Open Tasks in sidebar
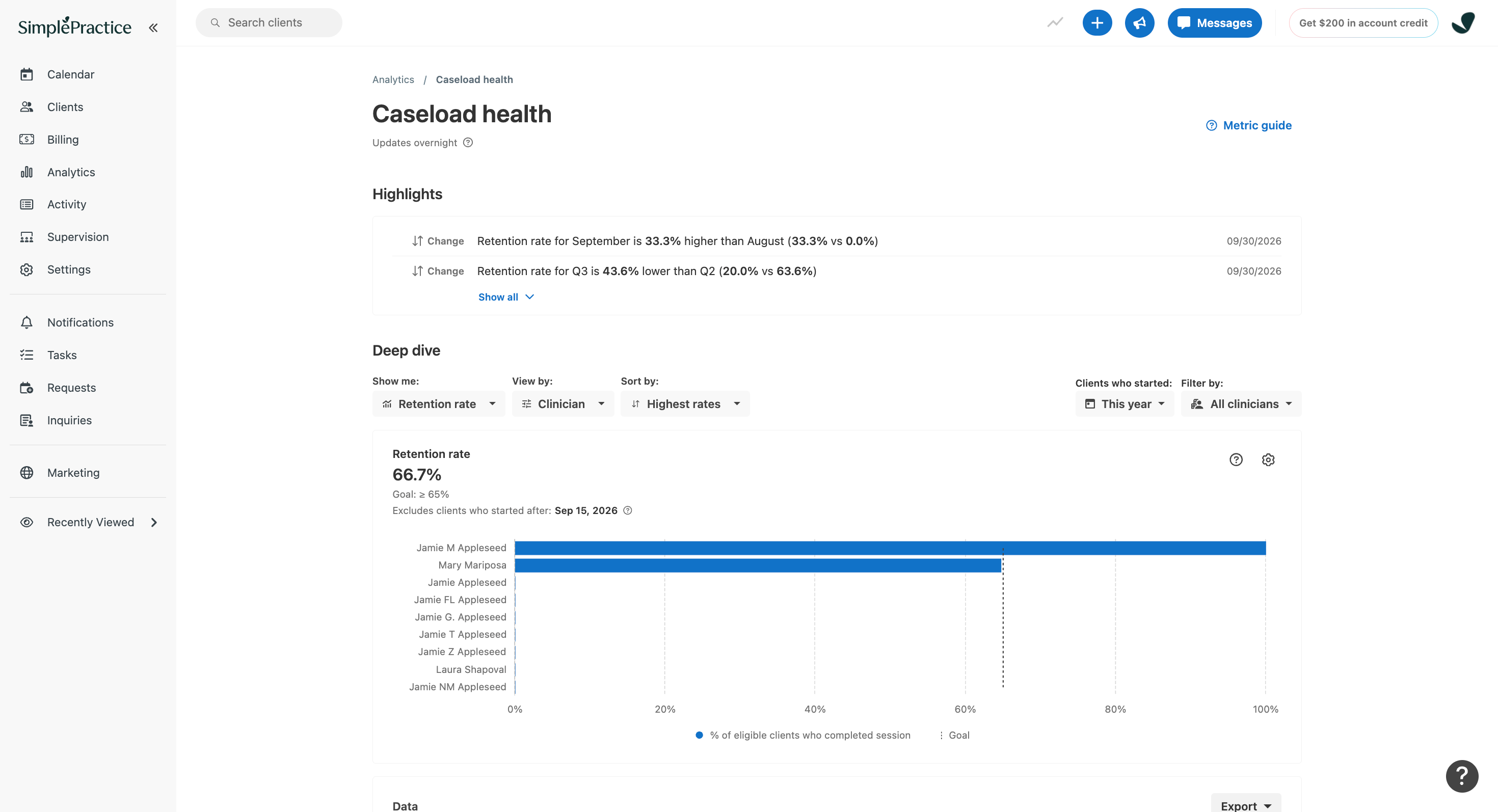Image resolution: width=1498 pixels, height=812 pixels. 62,355
